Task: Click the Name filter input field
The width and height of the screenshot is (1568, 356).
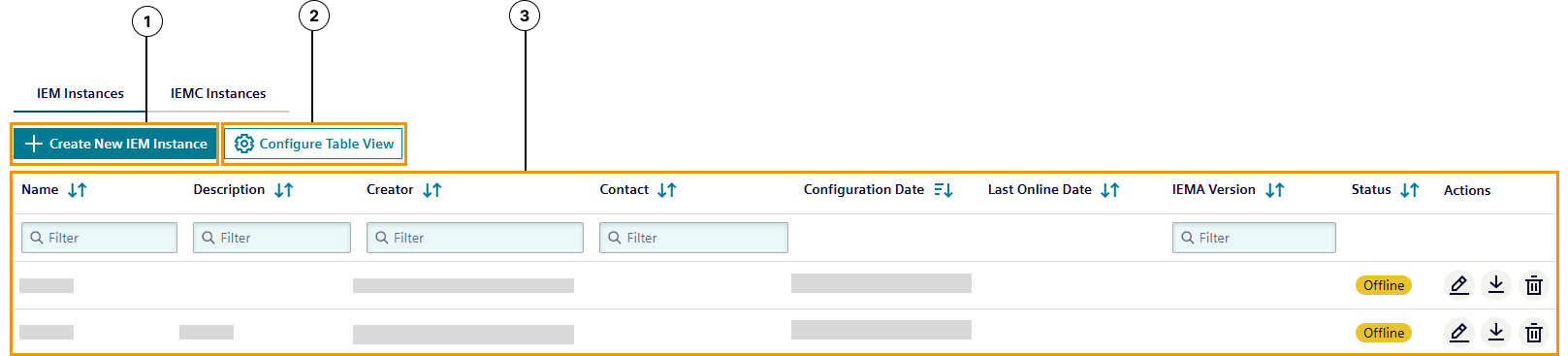Action: pyautogui.click(x=99, y=238)
